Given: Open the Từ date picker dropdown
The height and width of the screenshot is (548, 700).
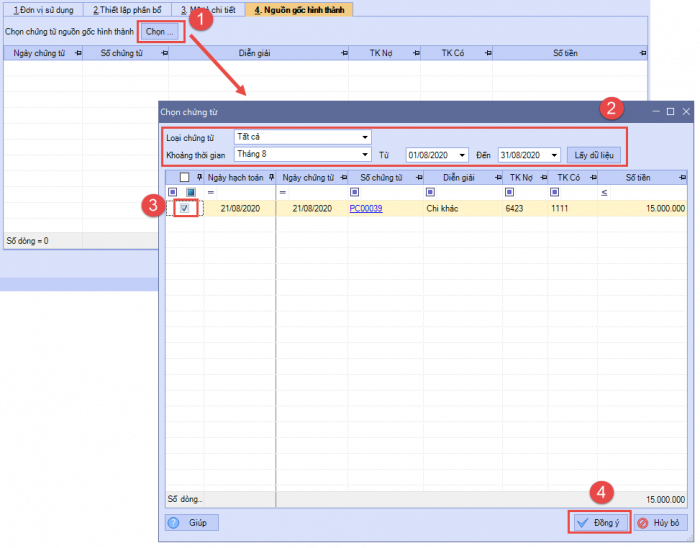Looking at the screenshot, I should pyautogui.click(x=461, y=155).
